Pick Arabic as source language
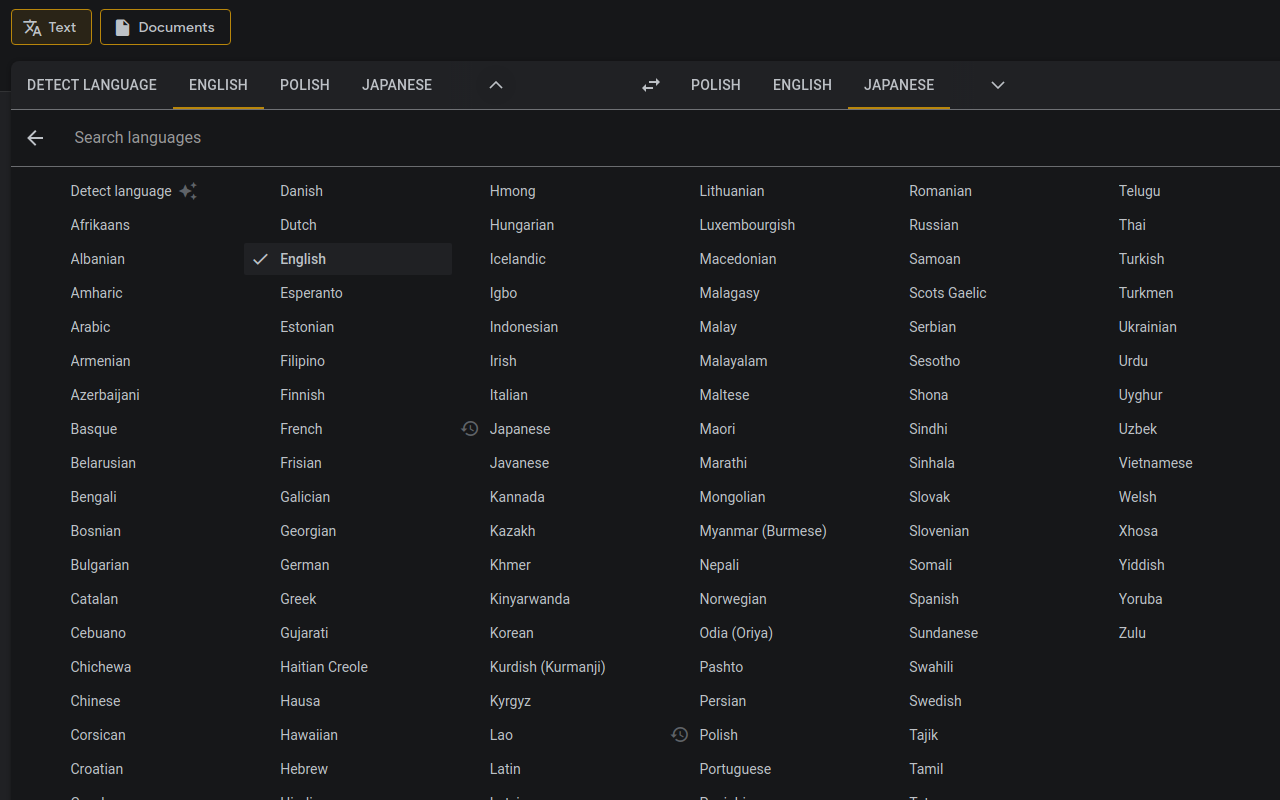Viewport: 1280px width, 800px height. tap(90, 327)
